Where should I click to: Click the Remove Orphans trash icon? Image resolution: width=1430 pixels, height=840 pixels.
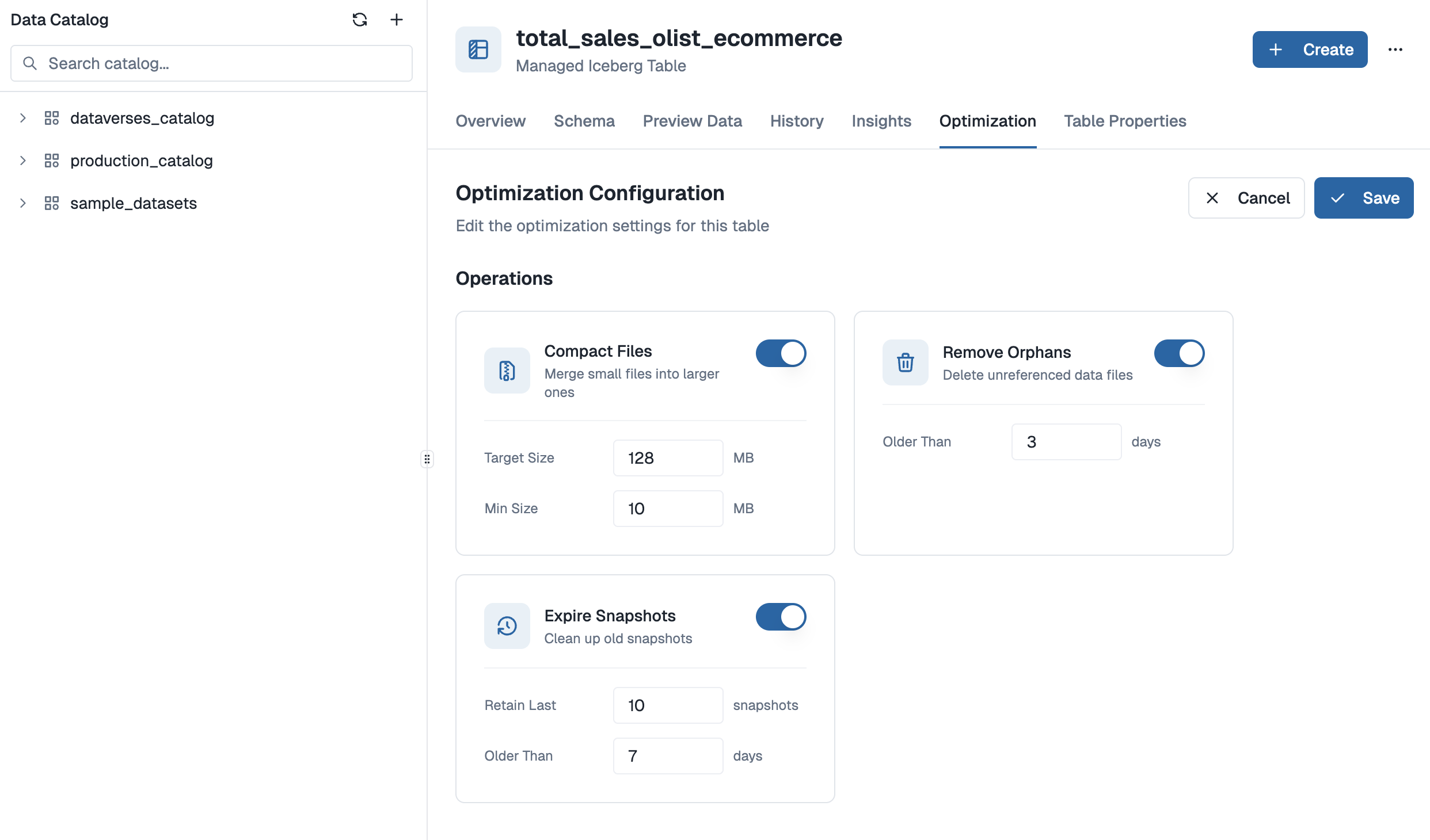click(x=906, y=362)
